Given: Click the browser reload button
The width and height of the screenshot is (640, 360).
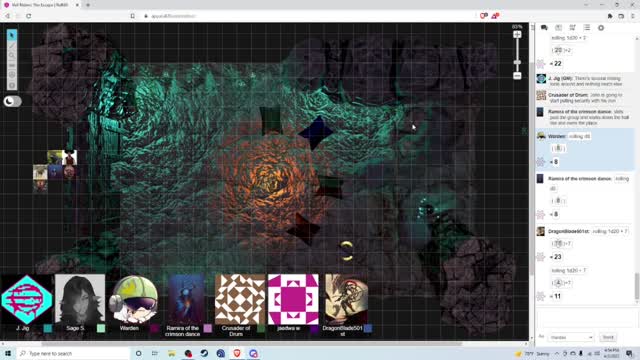Looking at the screenshot, I should point(28,16).
